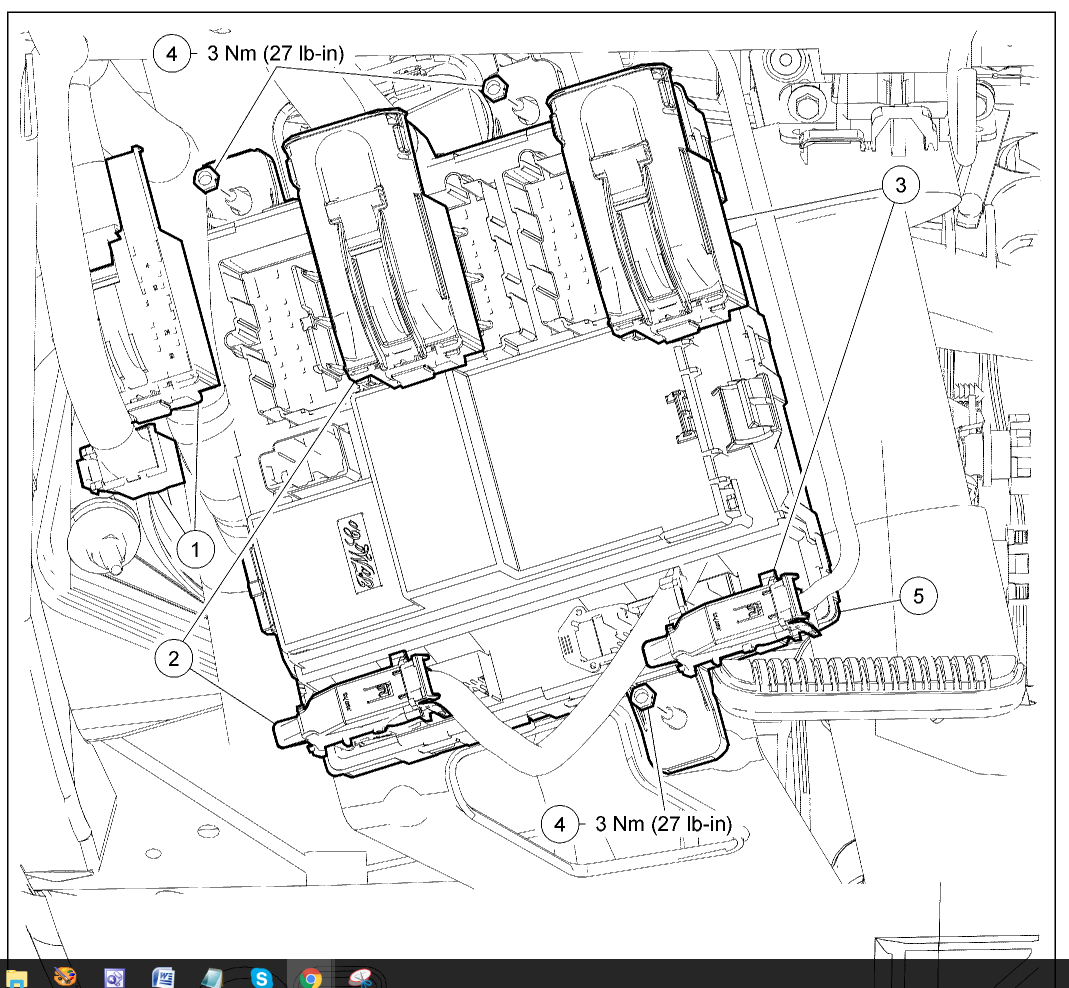This screenshot has height=988, width=1069.
Task: Click the circled callout number 2
Action: [x=174, y=659]
